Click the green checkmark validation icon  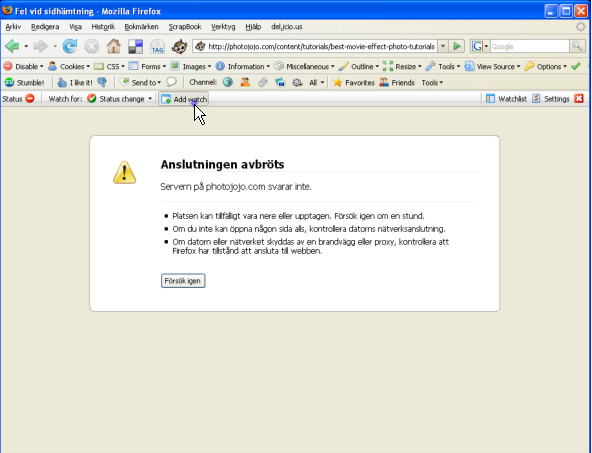tap(576, 66)
